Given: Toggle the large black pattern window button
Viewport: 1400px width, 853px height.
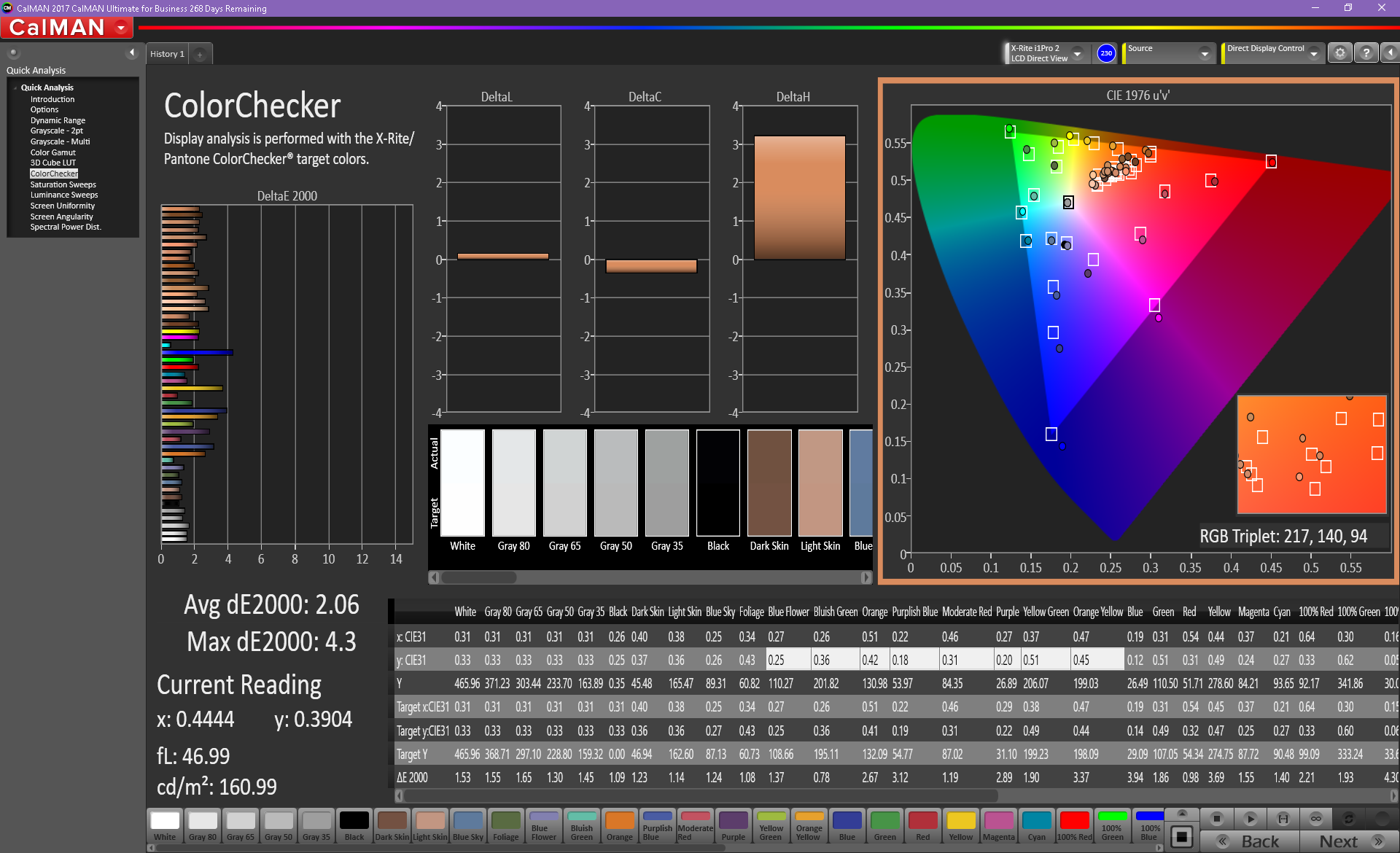Looking at the screenshot, I should coord(1182,836).
